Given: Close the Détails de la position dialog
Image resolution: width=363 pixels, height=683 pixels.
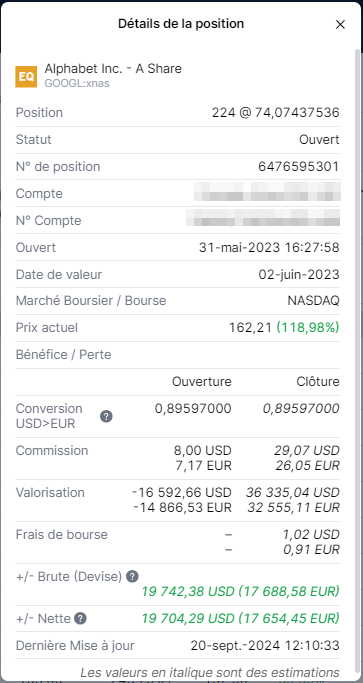Looking at the screenshot, I should pos(340,24).
